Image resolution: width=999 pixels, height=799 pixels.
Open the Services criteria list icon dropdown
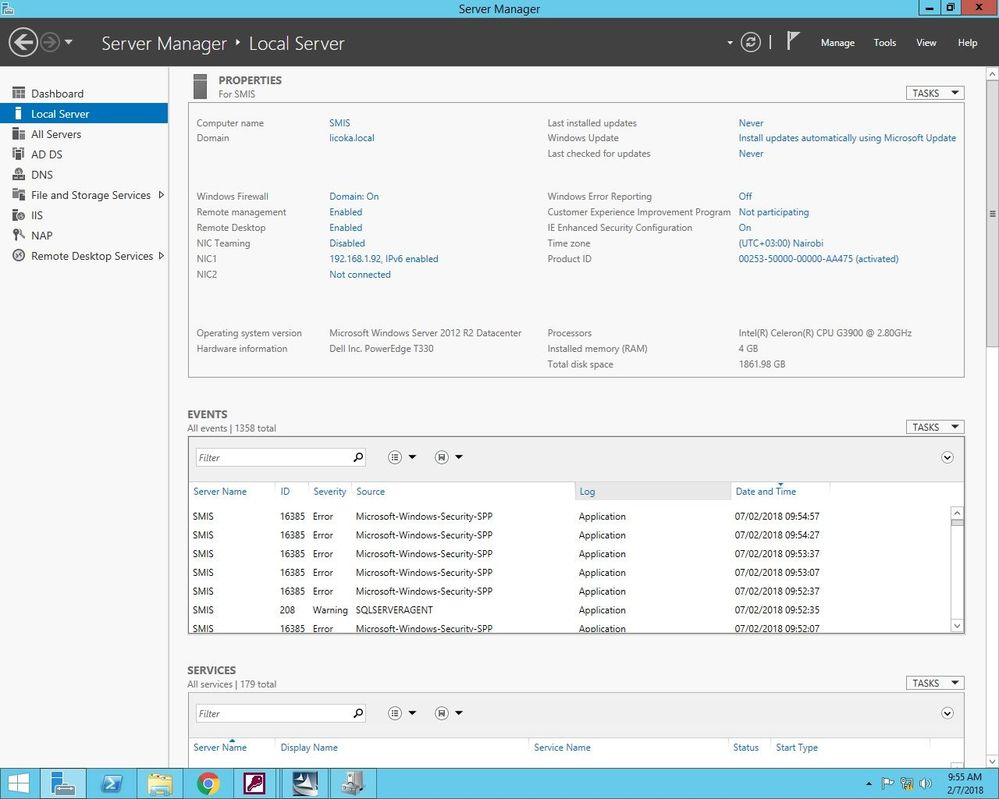(x=401, y=713)
